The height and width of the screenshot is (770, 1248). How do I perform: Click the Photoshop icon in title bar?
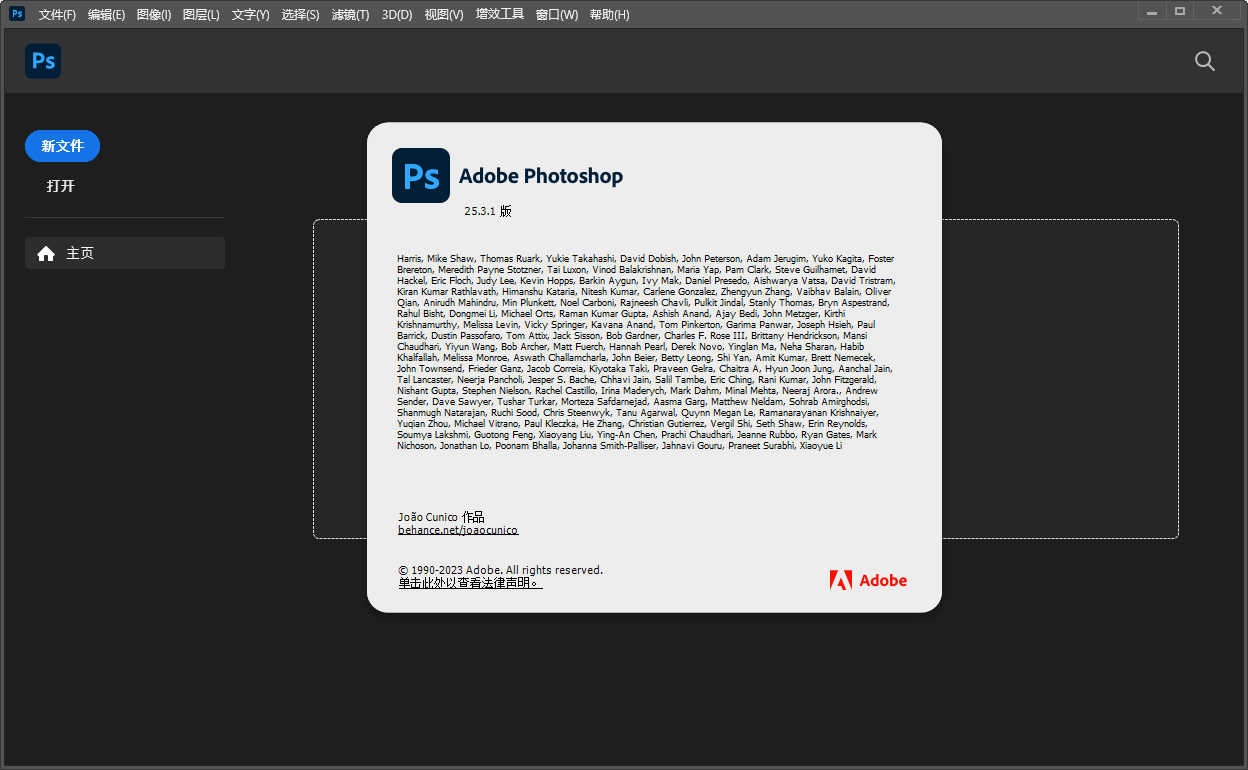pyautogui.click(x=17, y=14)
